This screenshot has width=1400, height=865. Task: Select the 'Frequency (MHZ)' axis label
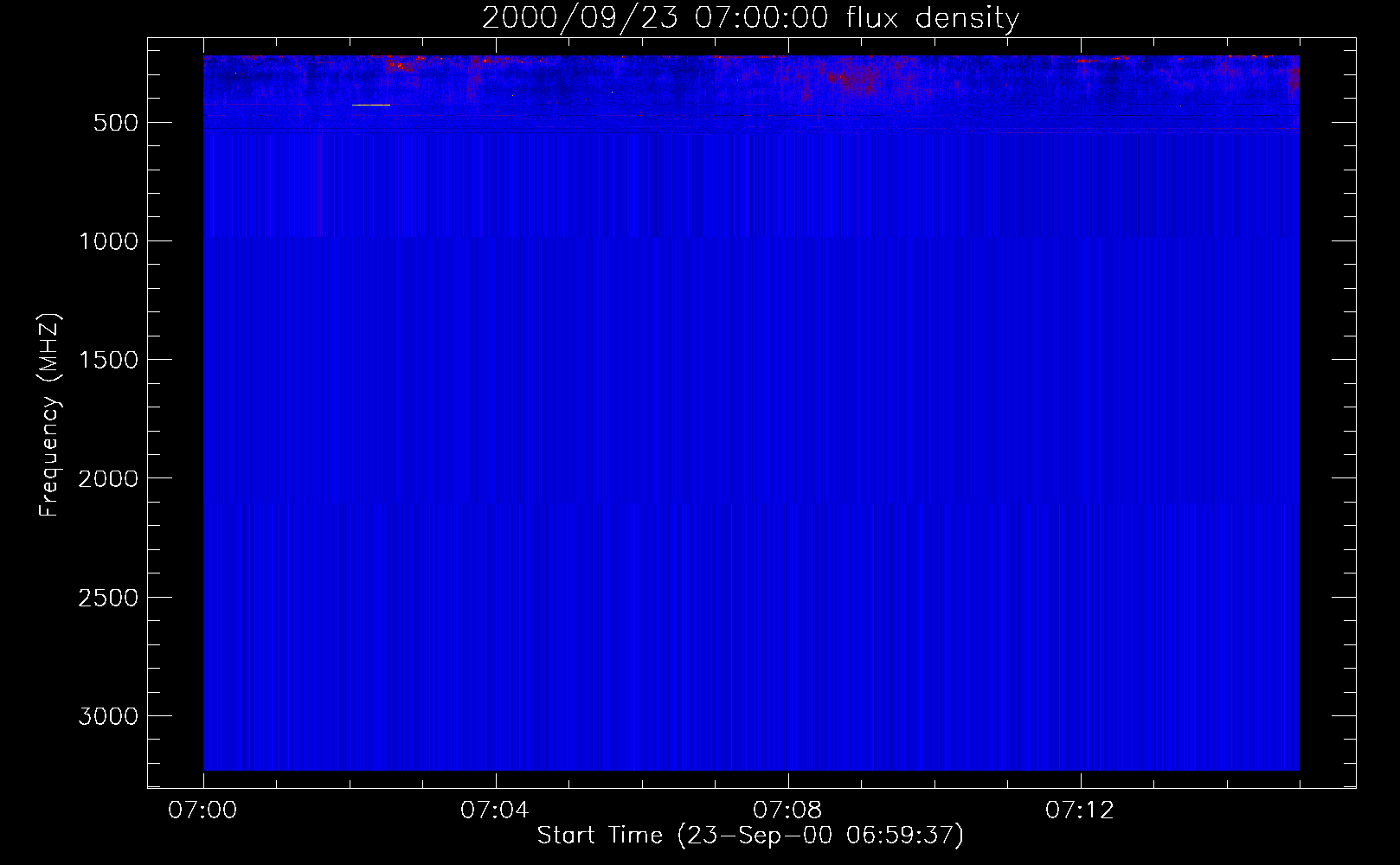(x=49, y=415)
